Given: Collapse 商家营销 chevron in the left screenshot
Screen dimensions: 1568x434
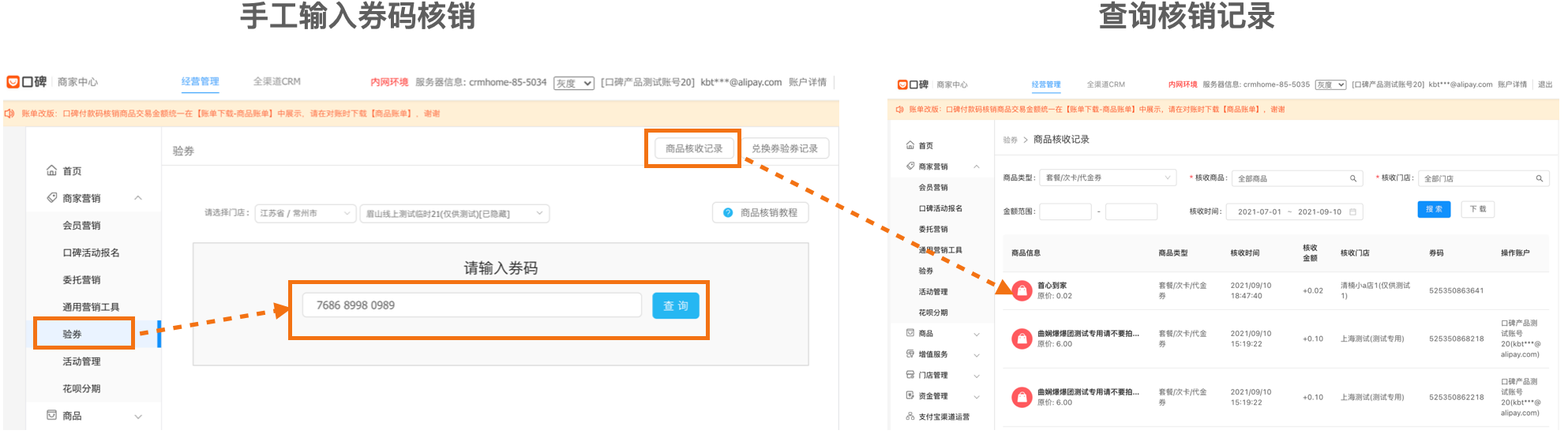Looking at the screenshot, I should 138,198.
